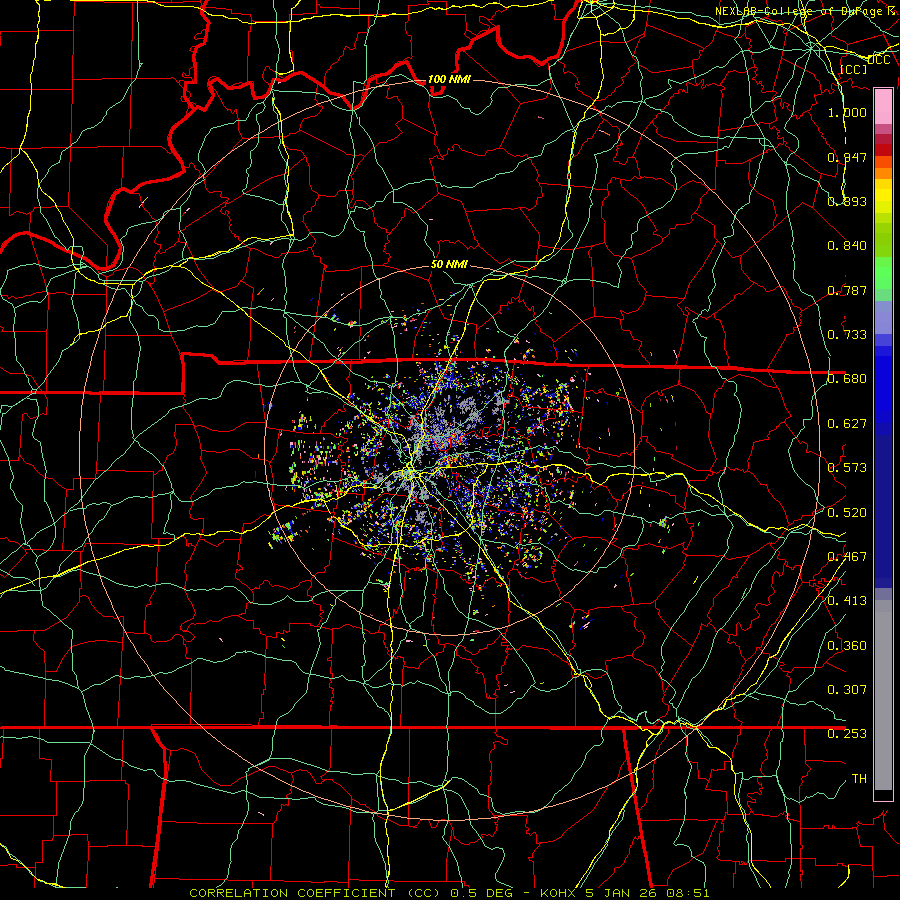Pick the red segment of the color bar

(883, 150)
